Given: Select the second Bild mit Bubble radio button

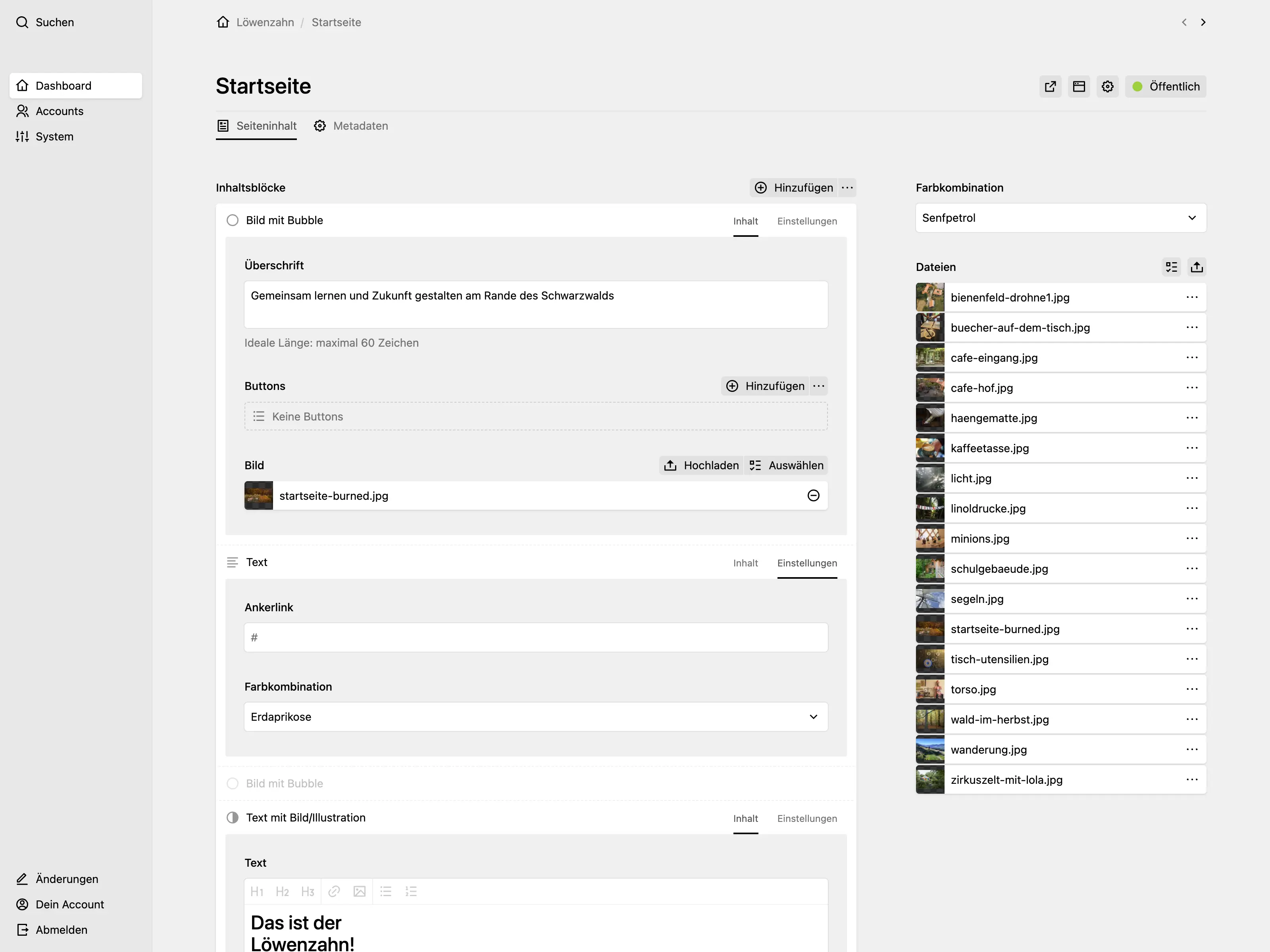Looking at the screenshot, I should pyautogui.click(x=233, y=783).
